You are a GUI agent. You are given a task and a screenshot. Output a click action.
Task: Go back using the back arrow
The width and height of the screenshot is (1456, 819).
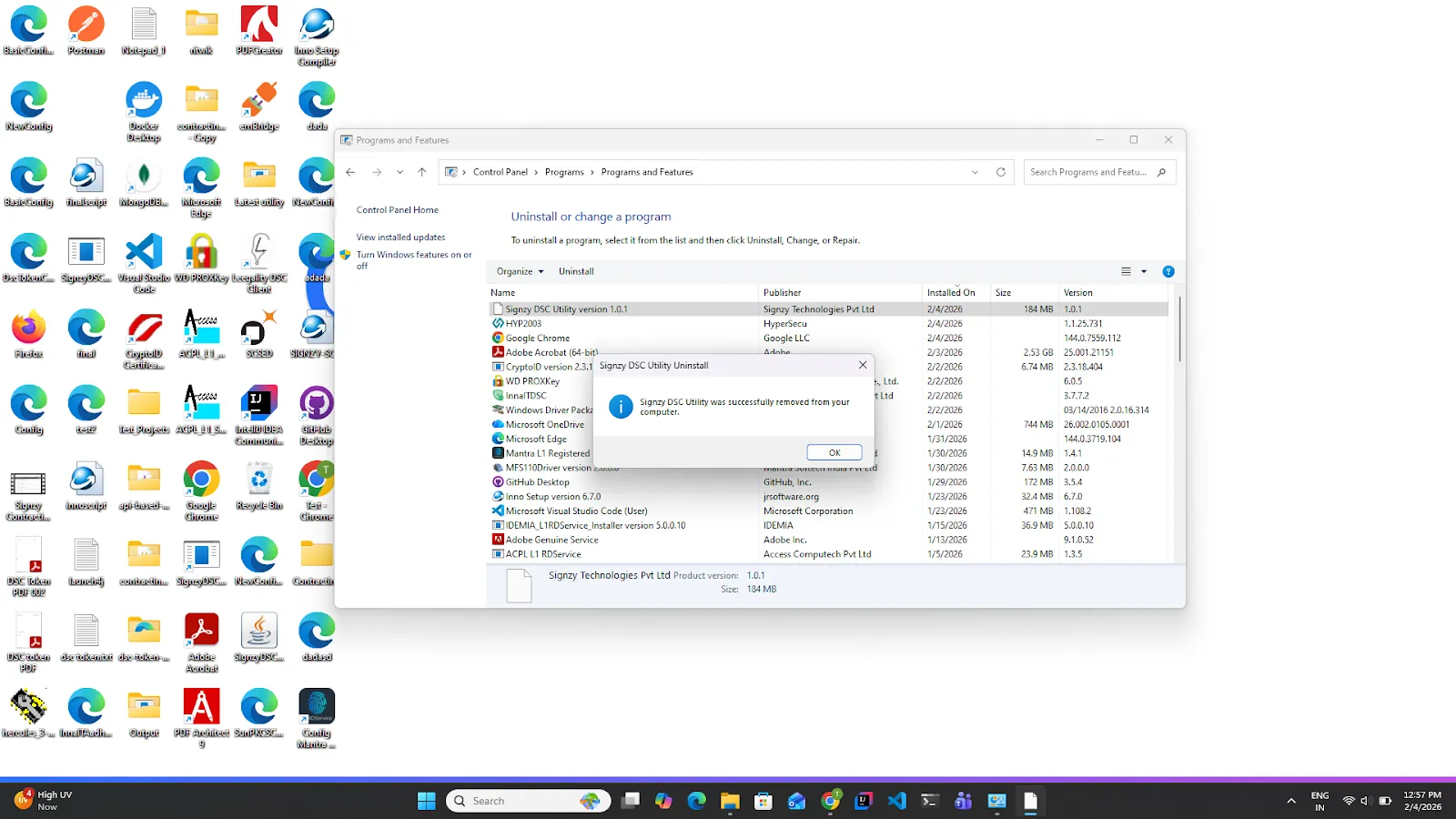350,172
